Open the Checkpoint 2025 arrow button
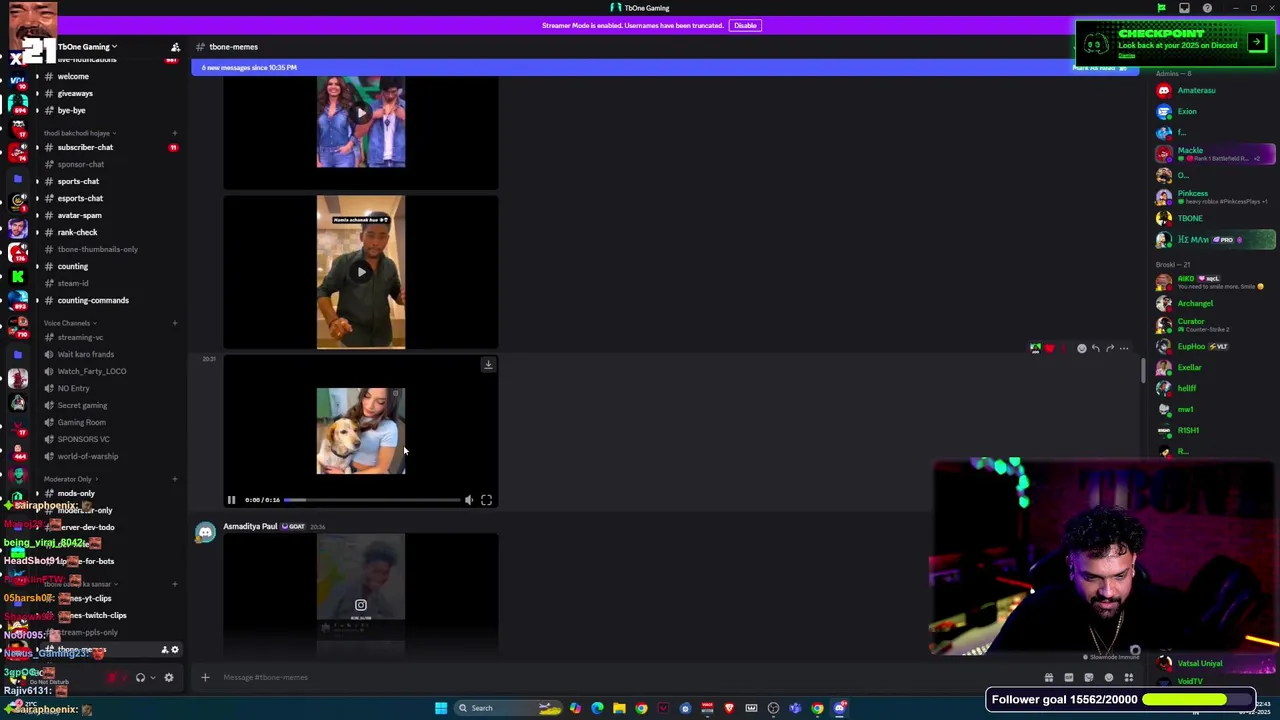The height and width of the screenshot is (720, 1280). (1257, 43)
